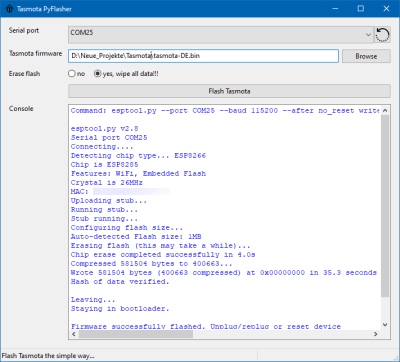400x362 pixels.
Task: Click console line "Staying in bootloader."
Action: [x=120, y=309]
